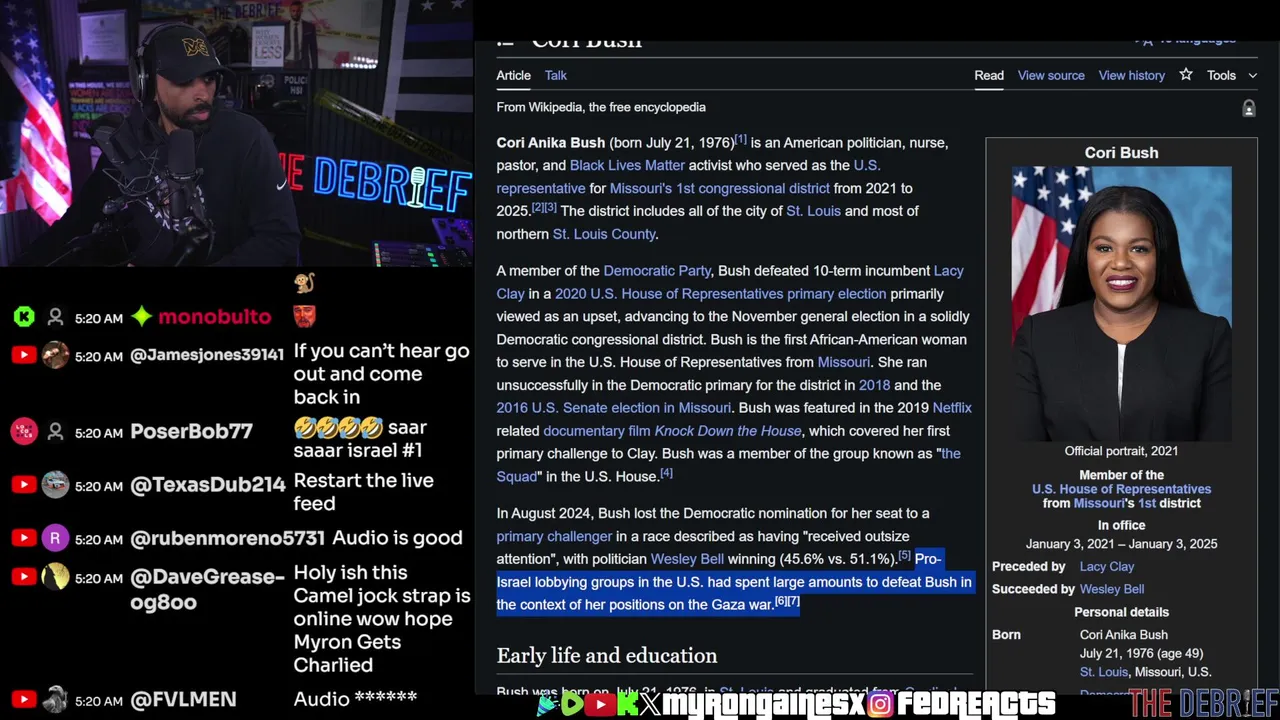Click the platform icon beside PoserBob77's row
1280x720 pixels.
pos(24,431)
